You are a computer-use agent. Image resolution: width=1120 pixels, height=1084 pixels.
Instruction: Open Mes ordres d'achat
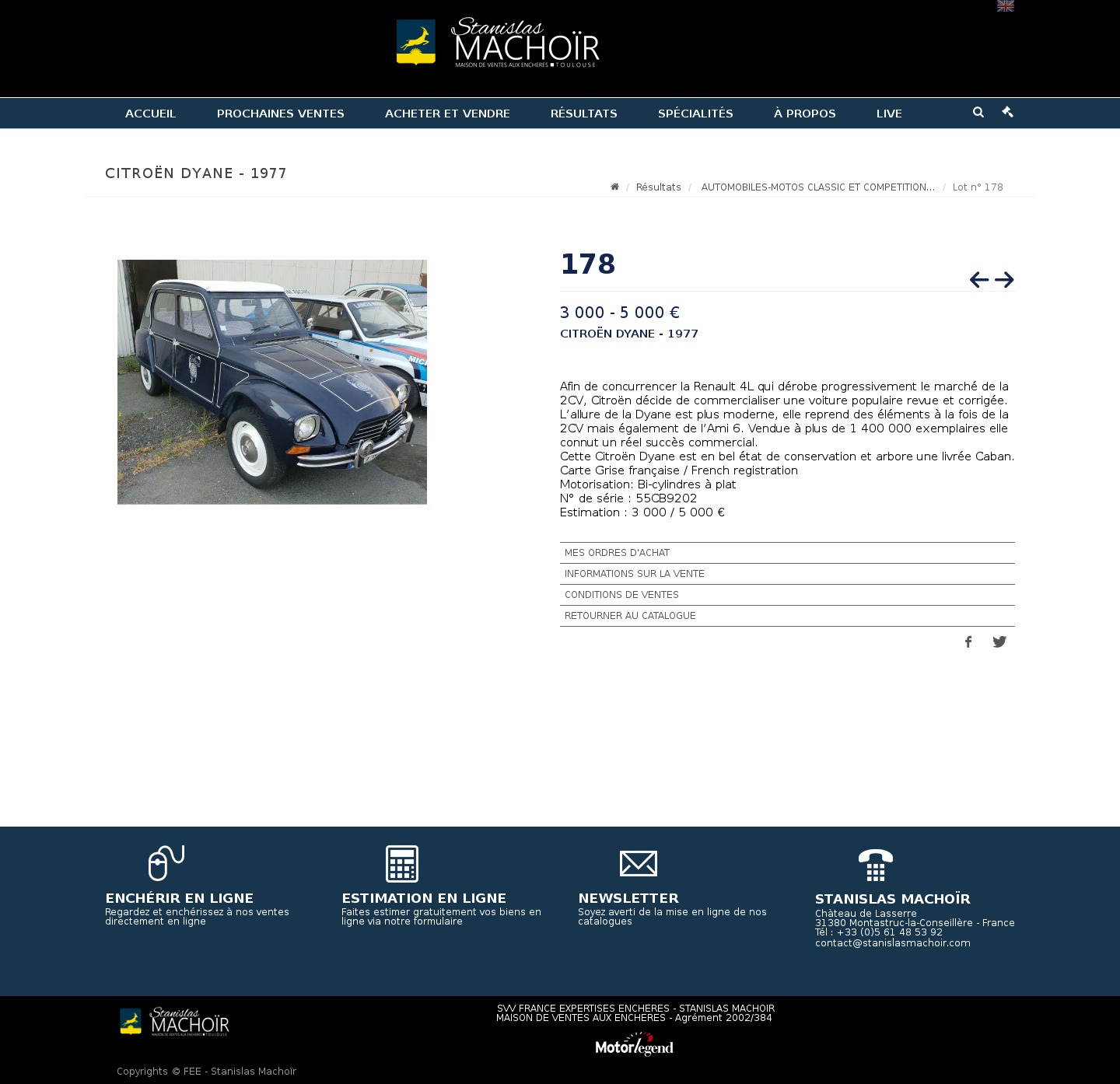[787, 553]
